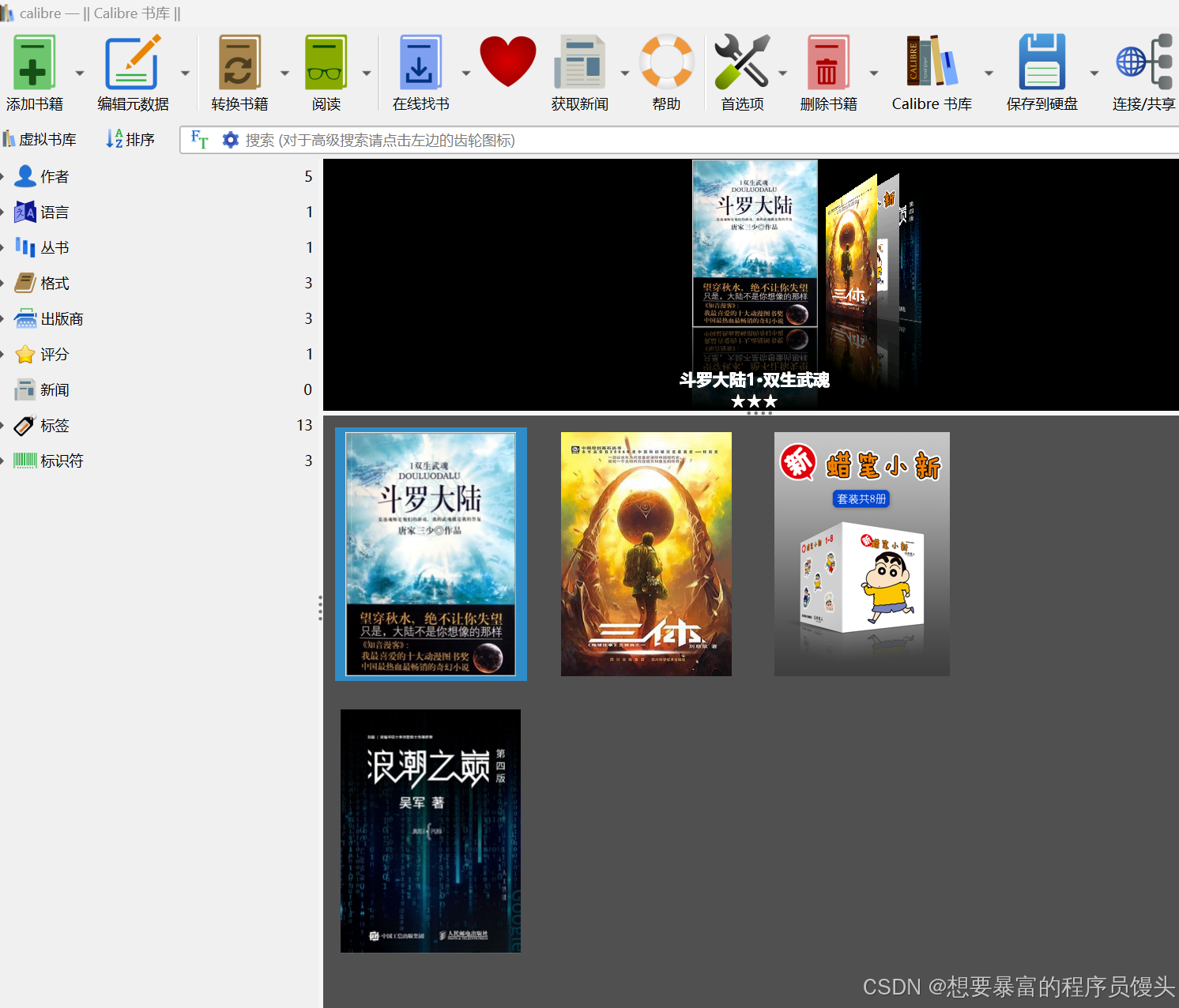Viewport: 1179px width, 1008px height.
Task: Click the 标签 tag icon
Action: pyautogui.click(x=25, y=425)
